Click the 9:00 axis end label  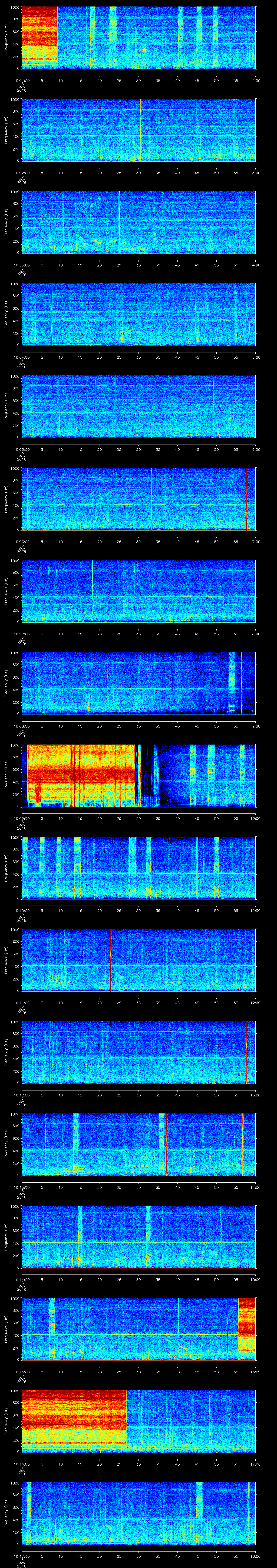click(256, 726)
